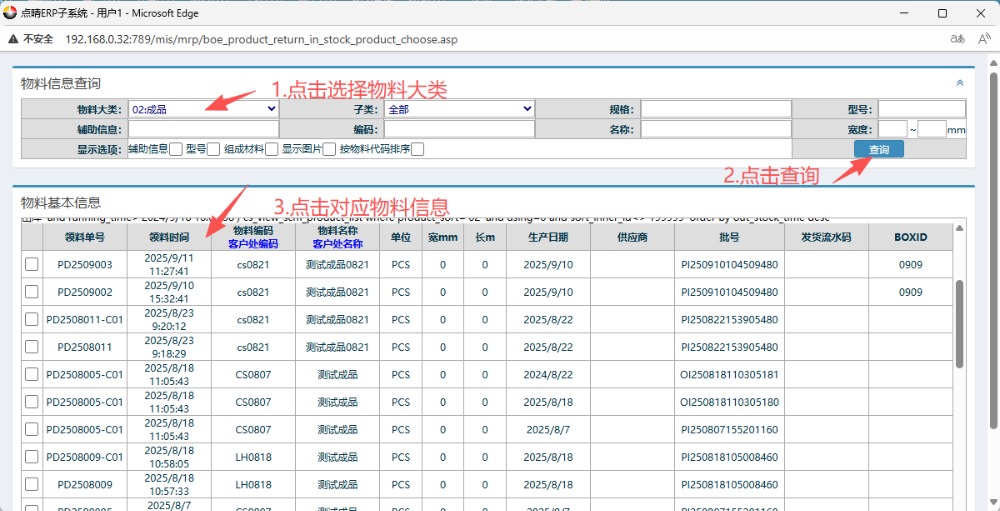Screen dimensions: 1000x511
Task: Collapse the 物料信息查询 panel using the chevron
Action: [x=960, y=83]
